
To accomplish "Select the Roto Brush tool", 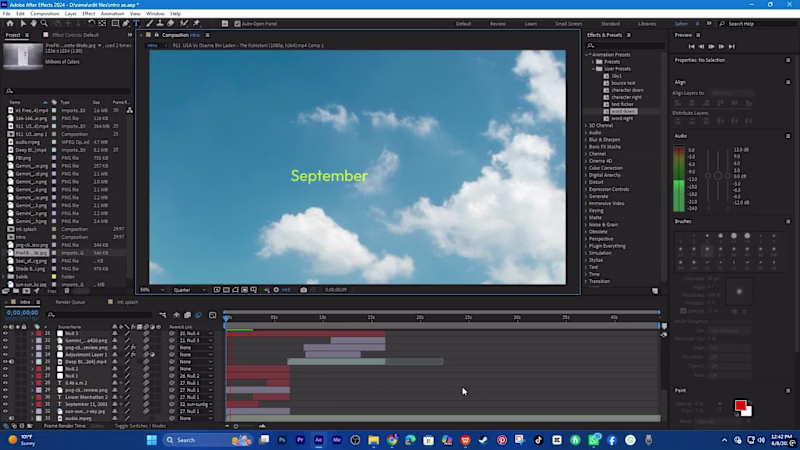I will click(184, 23).
